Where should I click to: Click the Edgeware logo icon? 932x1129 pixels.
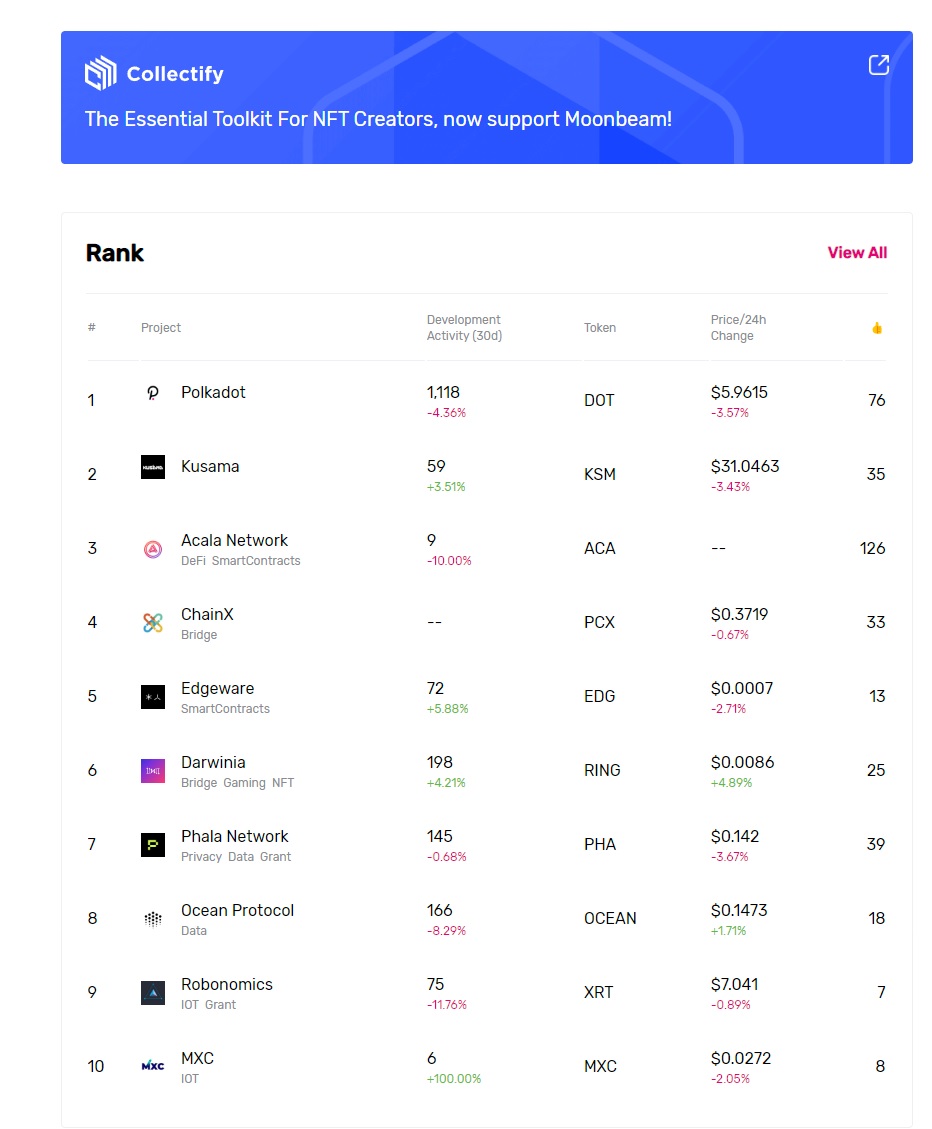[x=153, y=697]
